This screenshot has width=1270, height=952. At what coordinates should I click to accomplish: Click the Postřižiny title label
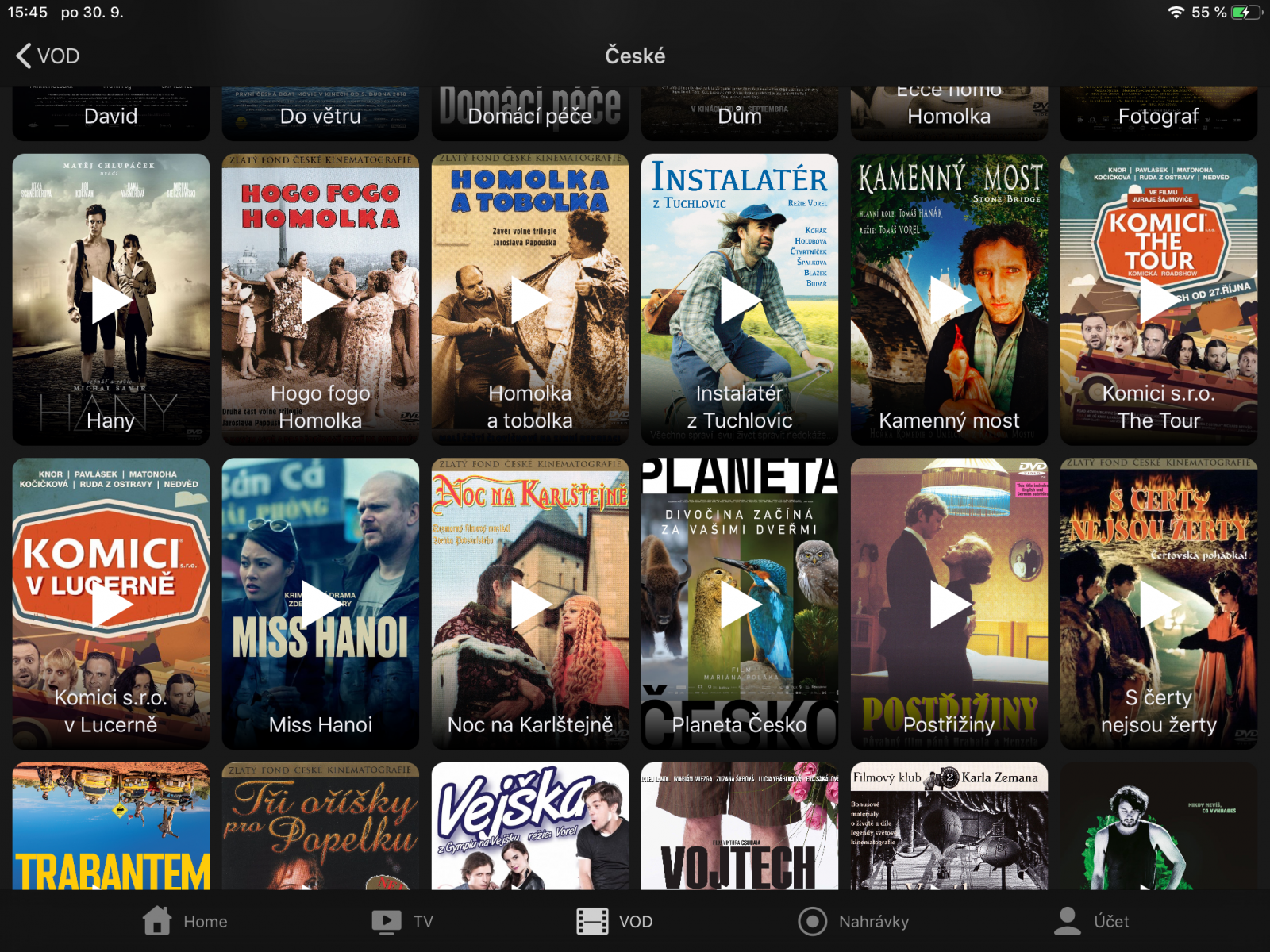tap(949, 724)
